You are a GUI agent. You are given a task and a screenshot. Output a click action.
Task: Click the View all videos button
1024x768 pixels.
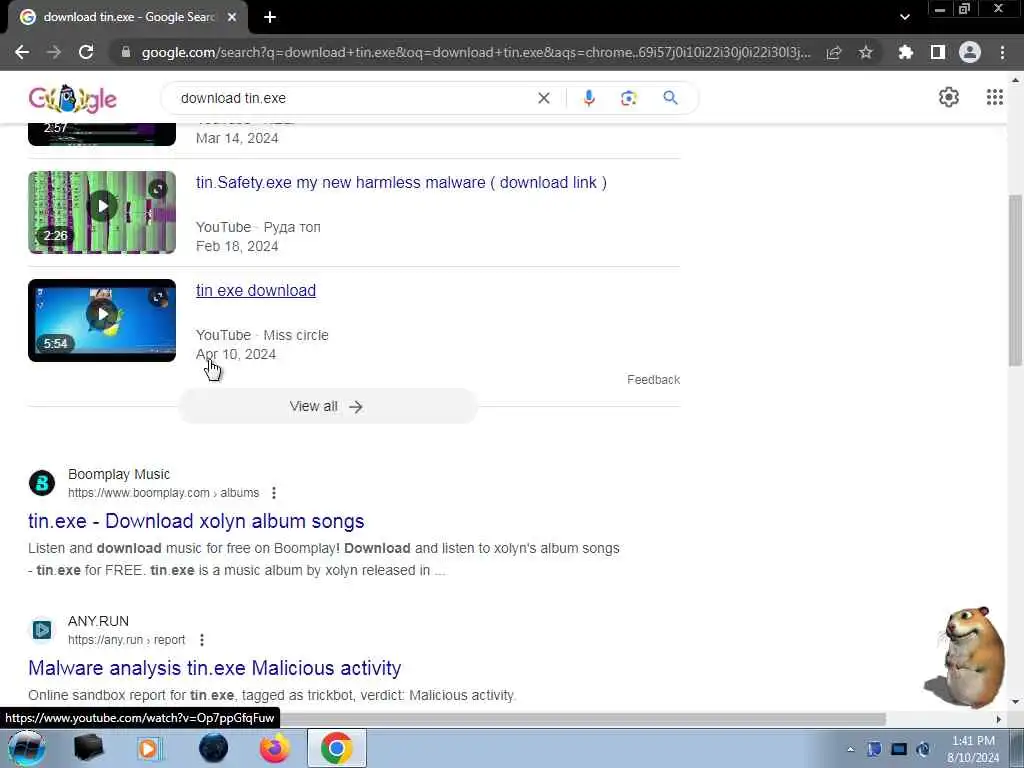click(x=328, y=406)
